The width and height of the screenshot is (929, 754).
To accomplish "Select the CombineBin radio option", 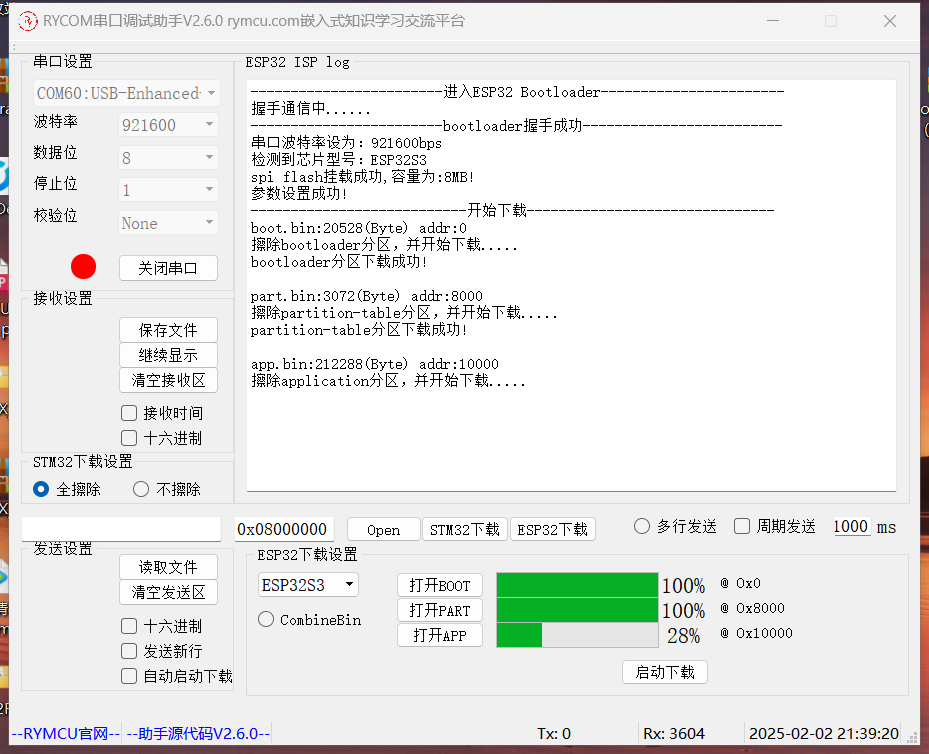I will [x=265, y=619].
